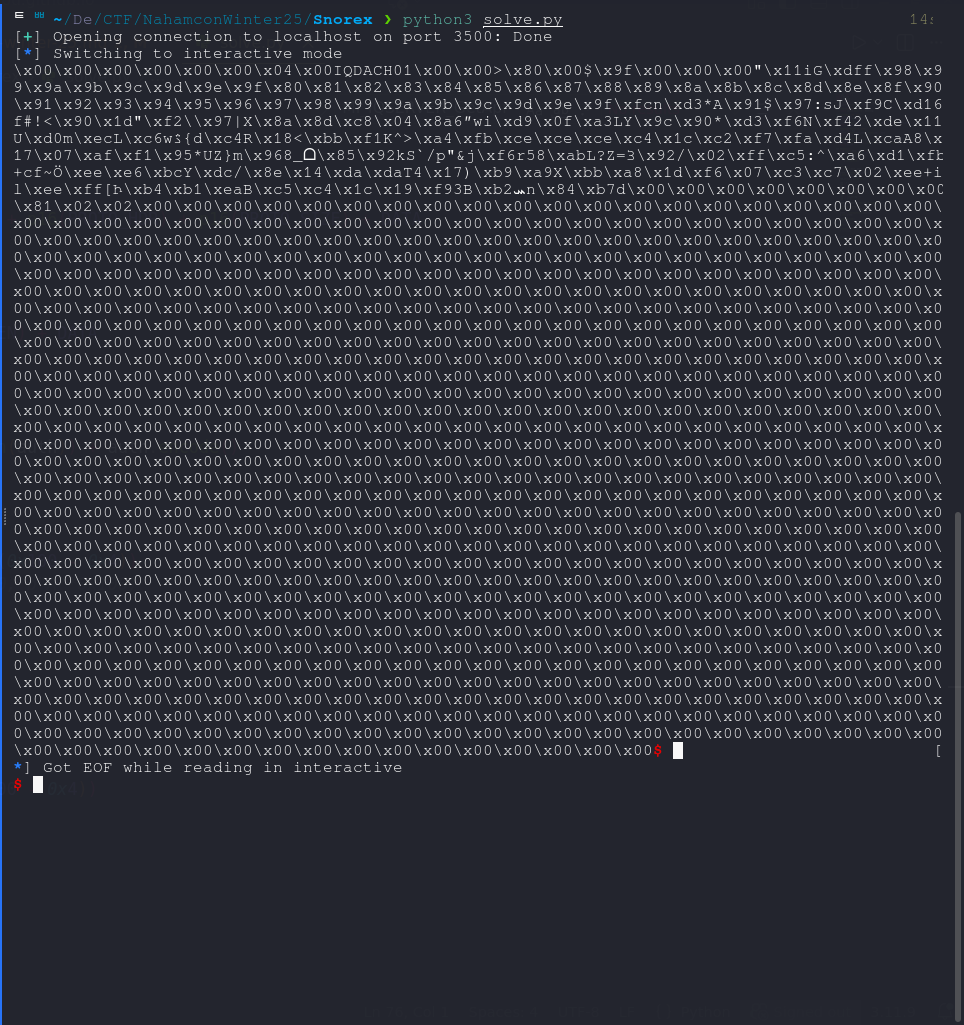This screenshot has height=1025, width=964.
Task: Select the bold Snorex directory name
Action: [343, 20]
